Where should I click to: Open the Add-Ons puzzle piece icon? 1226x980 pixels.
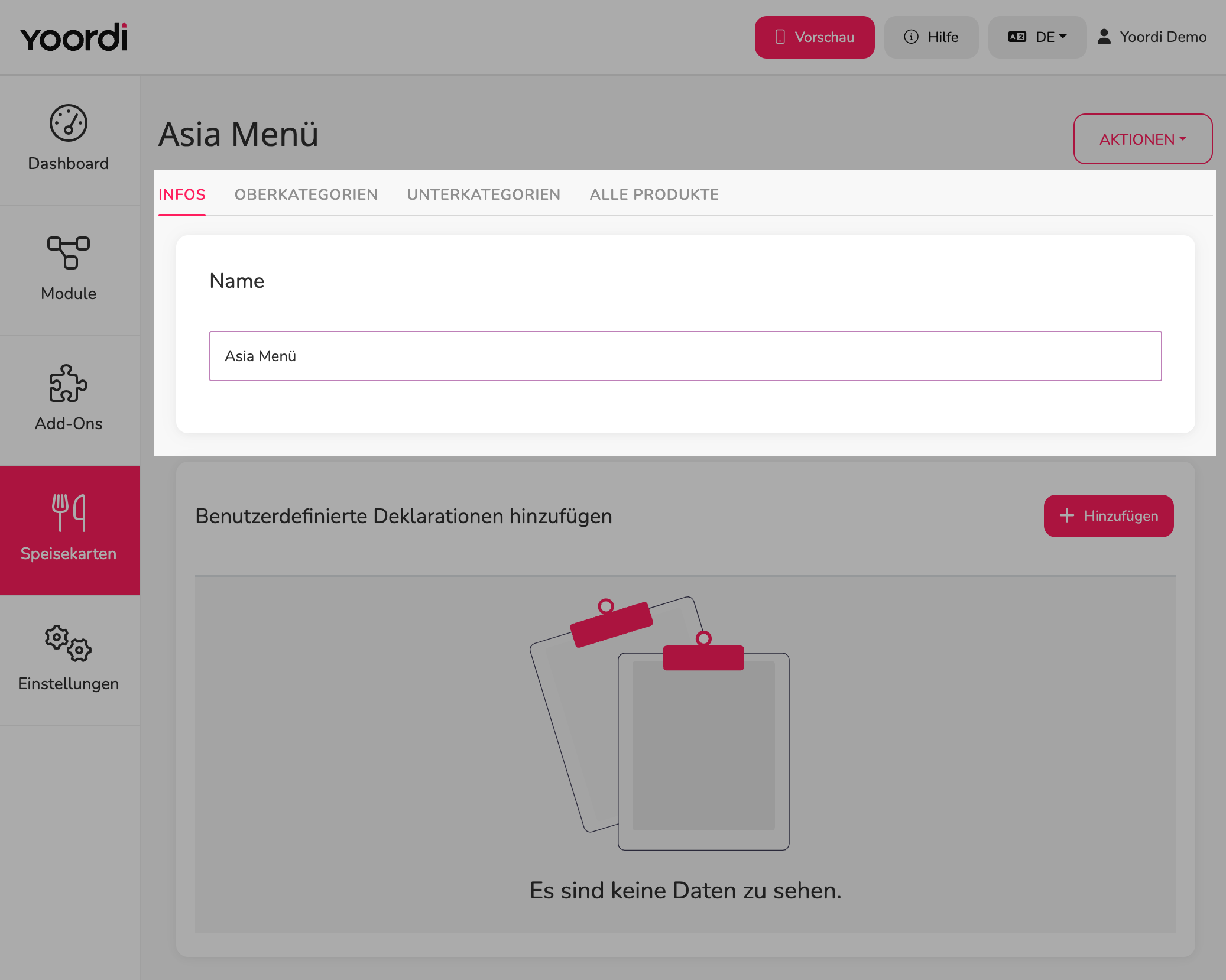(69, 384)
